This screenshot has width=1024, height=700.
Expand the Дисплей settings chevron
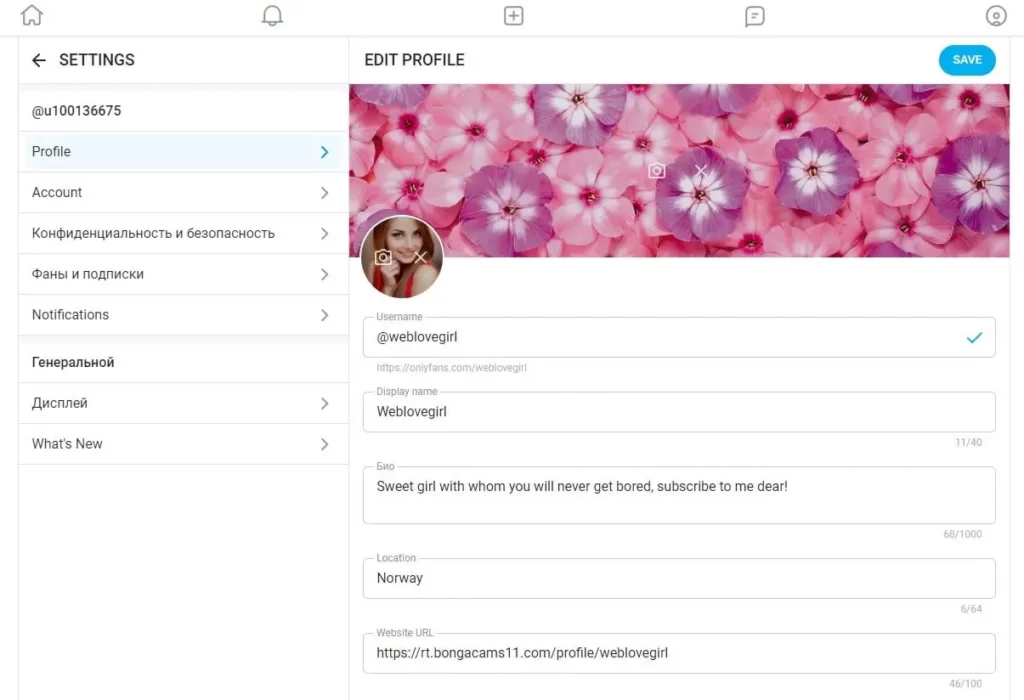tap(325, 404)
